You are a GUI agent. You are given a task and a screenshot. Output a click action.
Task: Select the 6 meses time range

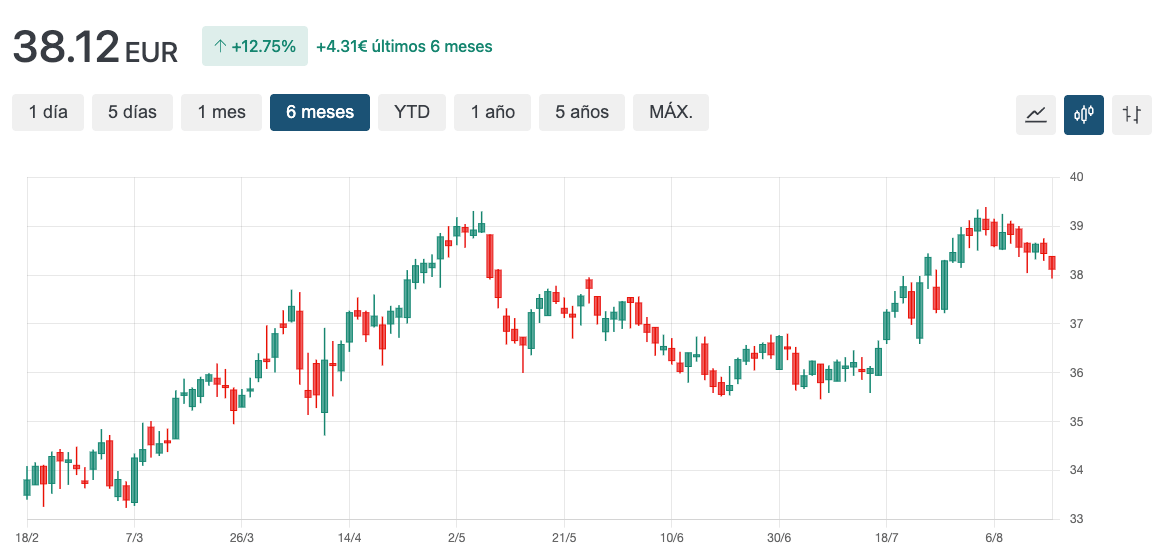tap(320, 112)
